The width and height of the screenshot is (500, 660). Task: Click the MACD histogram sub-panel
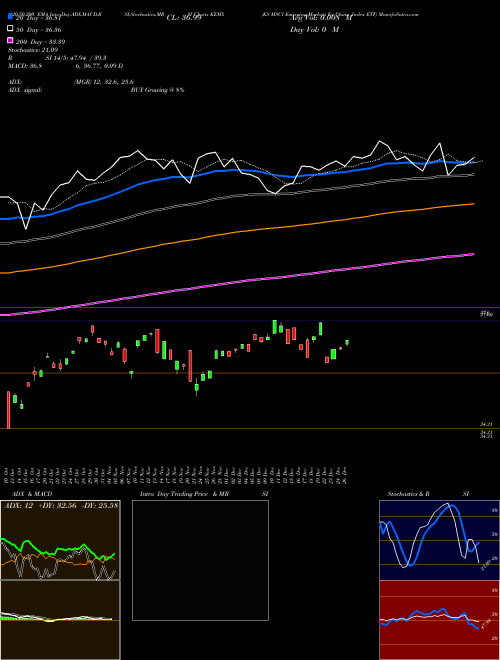tap(60, 620)
